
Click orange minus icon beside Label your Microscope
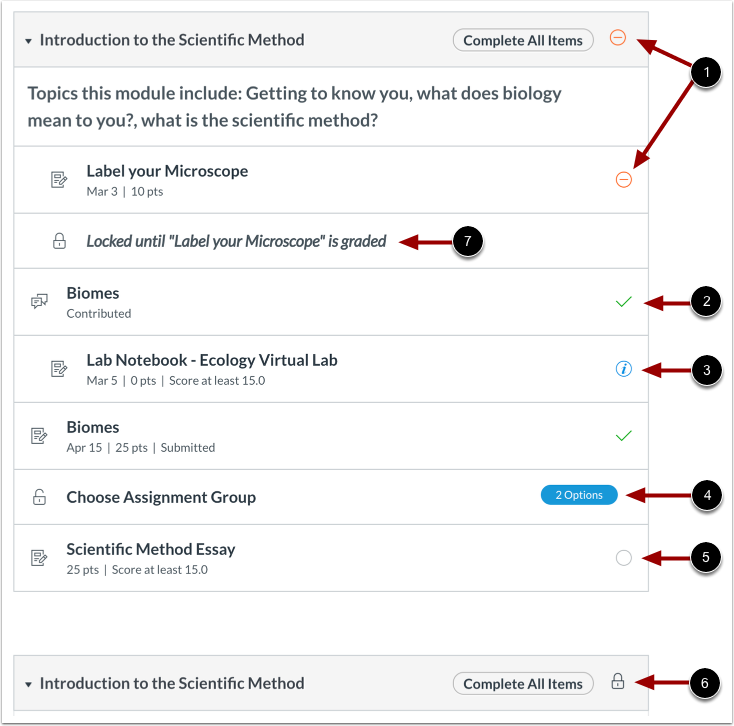coord(623,180)
